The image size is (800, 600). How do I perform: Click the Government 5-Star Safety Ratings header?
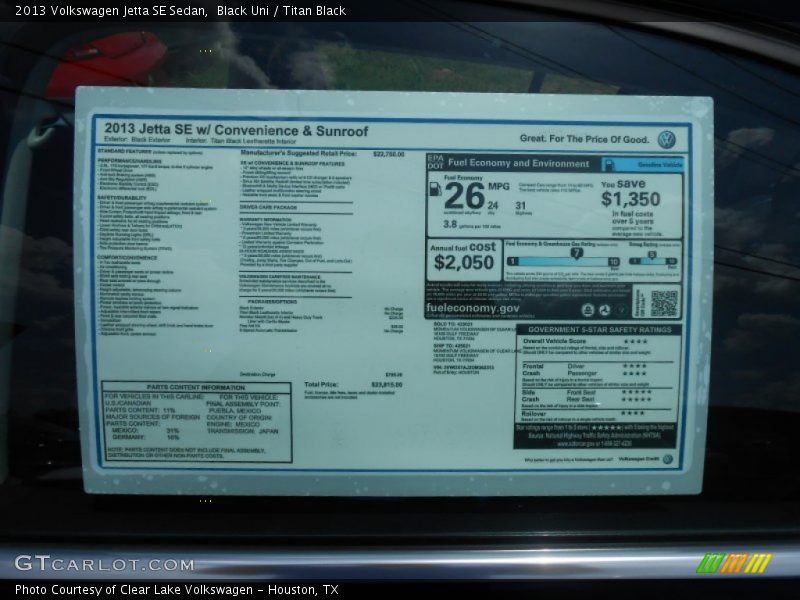click(x=598, y=329)
